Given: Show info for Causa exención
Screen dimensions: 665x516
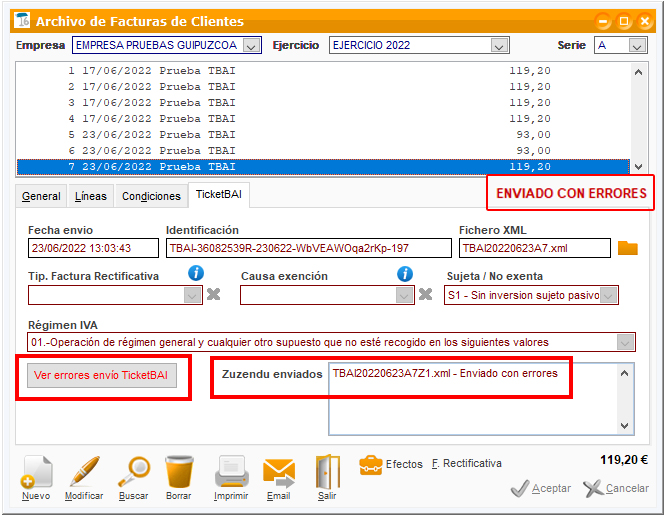Looking at the screenshot, I should pos(405,274).
